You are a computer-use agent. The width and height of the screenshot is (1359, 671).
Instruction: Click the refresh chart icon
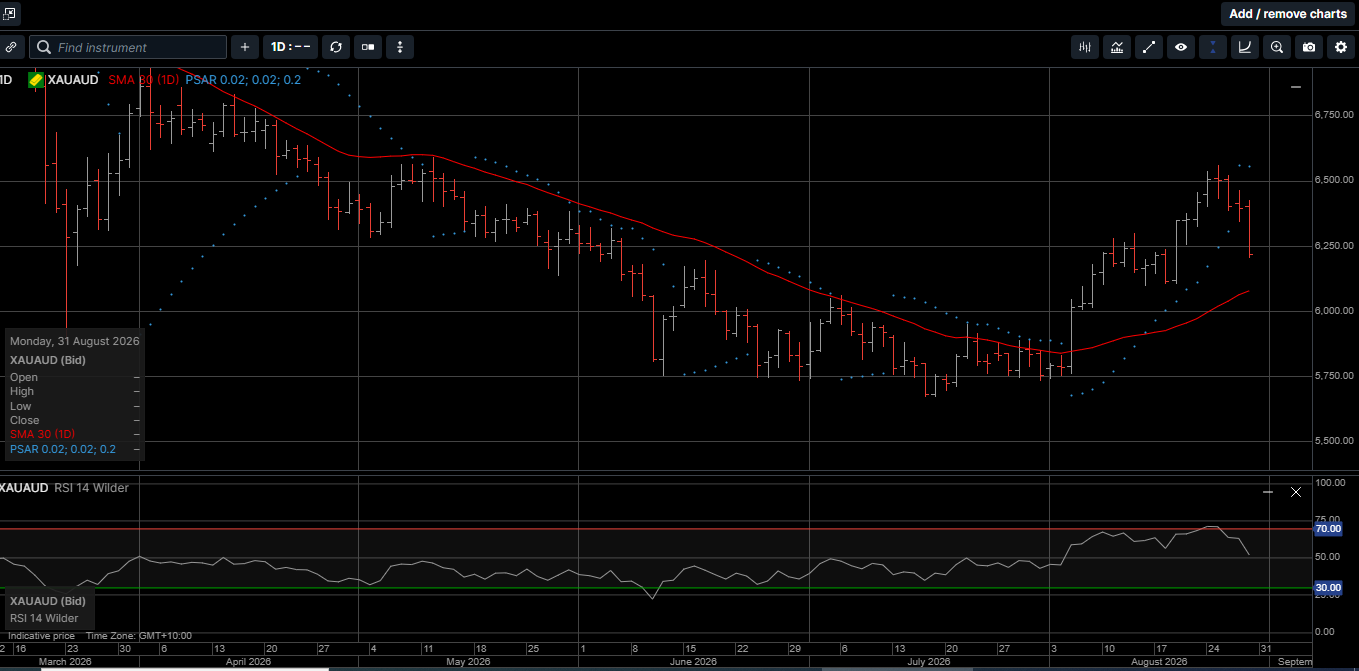[x=335, y=47]
